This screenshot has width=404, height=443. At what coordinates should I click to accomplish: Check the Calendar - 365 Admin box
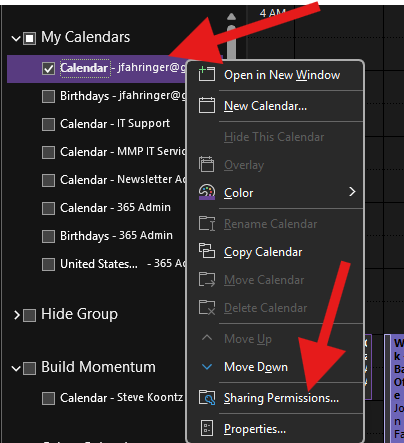[49, 209]
